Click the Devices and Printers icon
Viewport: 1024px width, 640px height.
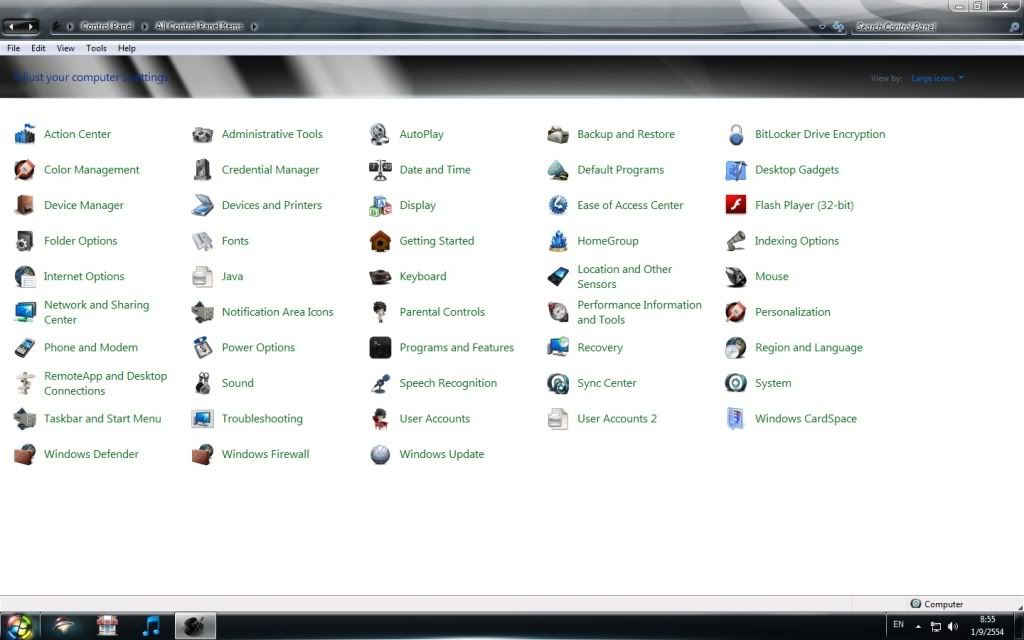click(x=202, y=205)
